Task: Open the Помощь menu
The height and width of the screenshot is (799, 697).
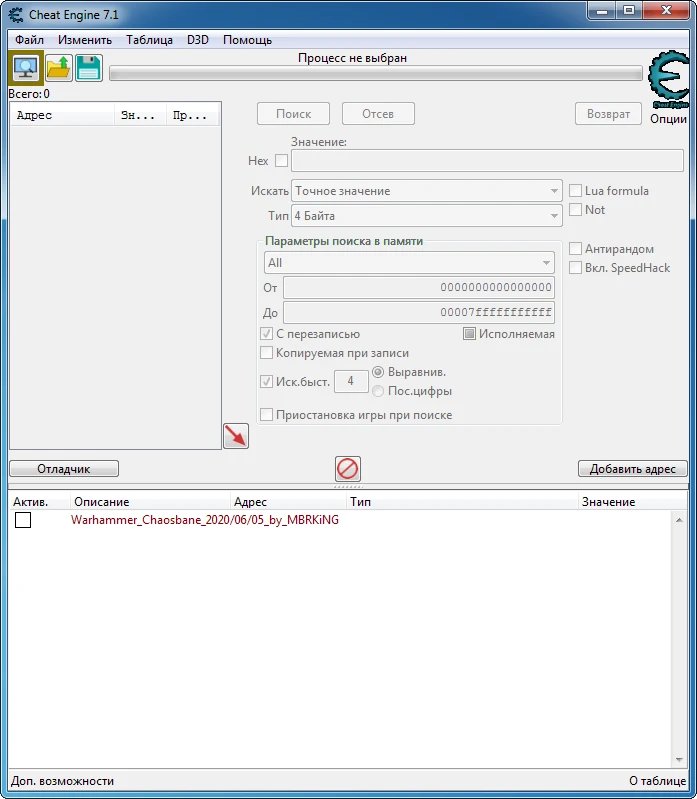Action: [x=248, y=40]
